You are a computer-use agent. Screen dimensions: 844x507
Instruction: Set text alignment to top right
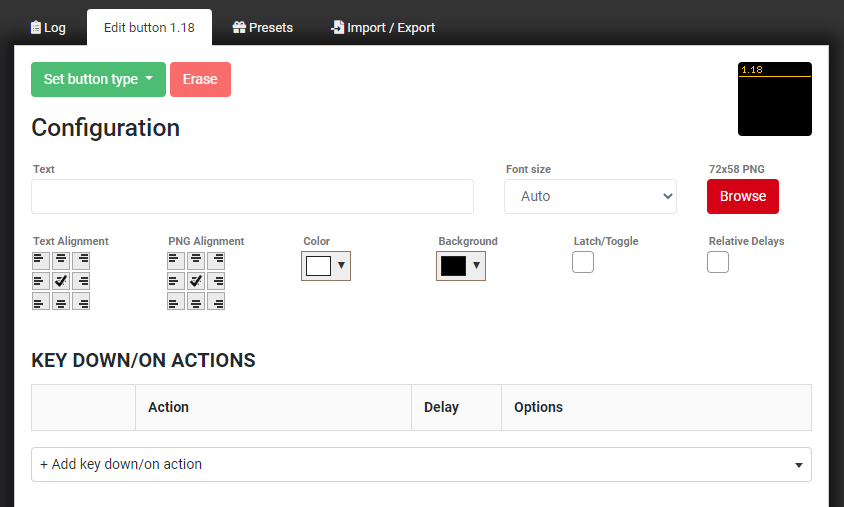(x=81, y=259)
